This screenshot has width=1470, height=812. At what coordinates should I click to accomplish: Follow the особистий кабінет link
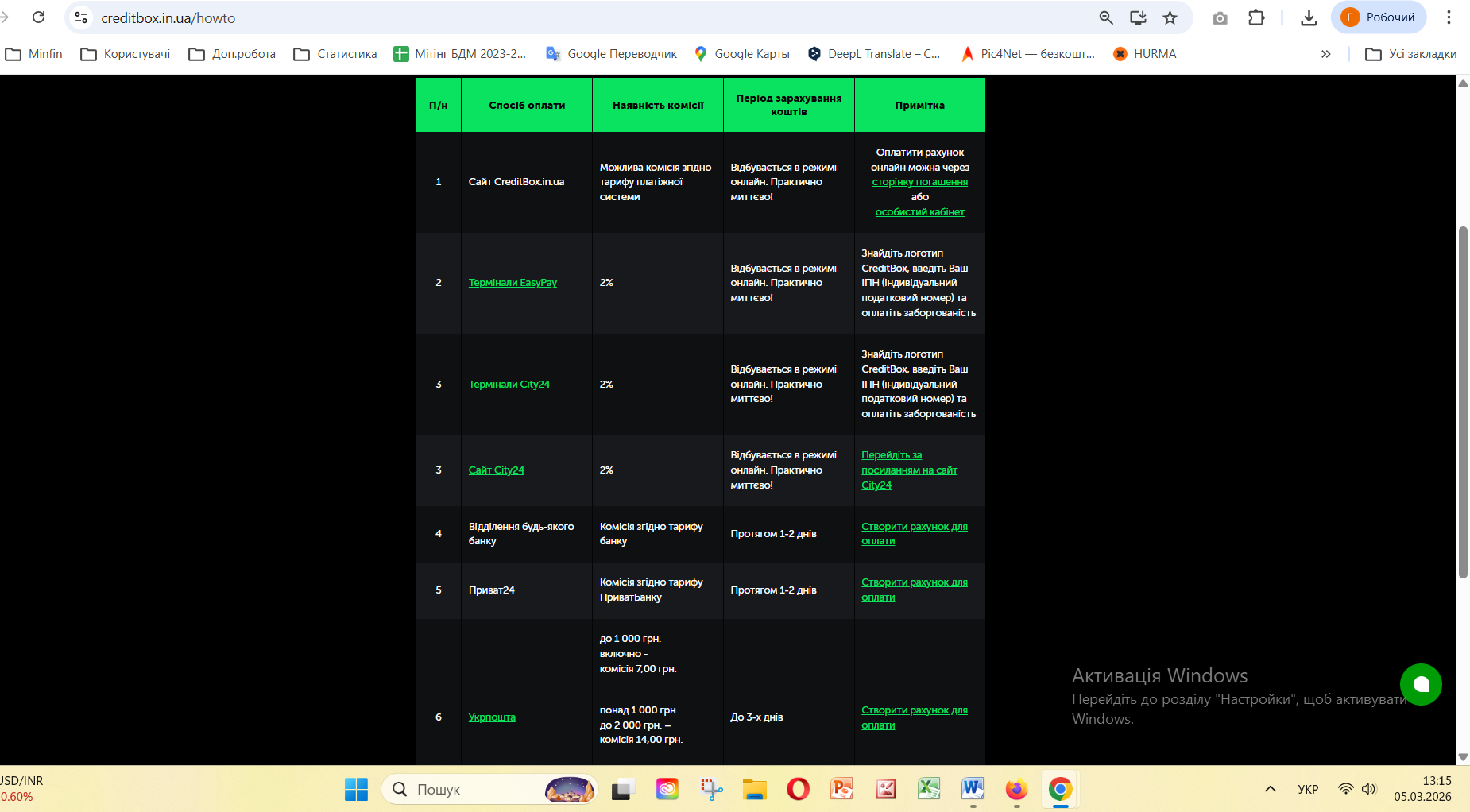point(920,212)
